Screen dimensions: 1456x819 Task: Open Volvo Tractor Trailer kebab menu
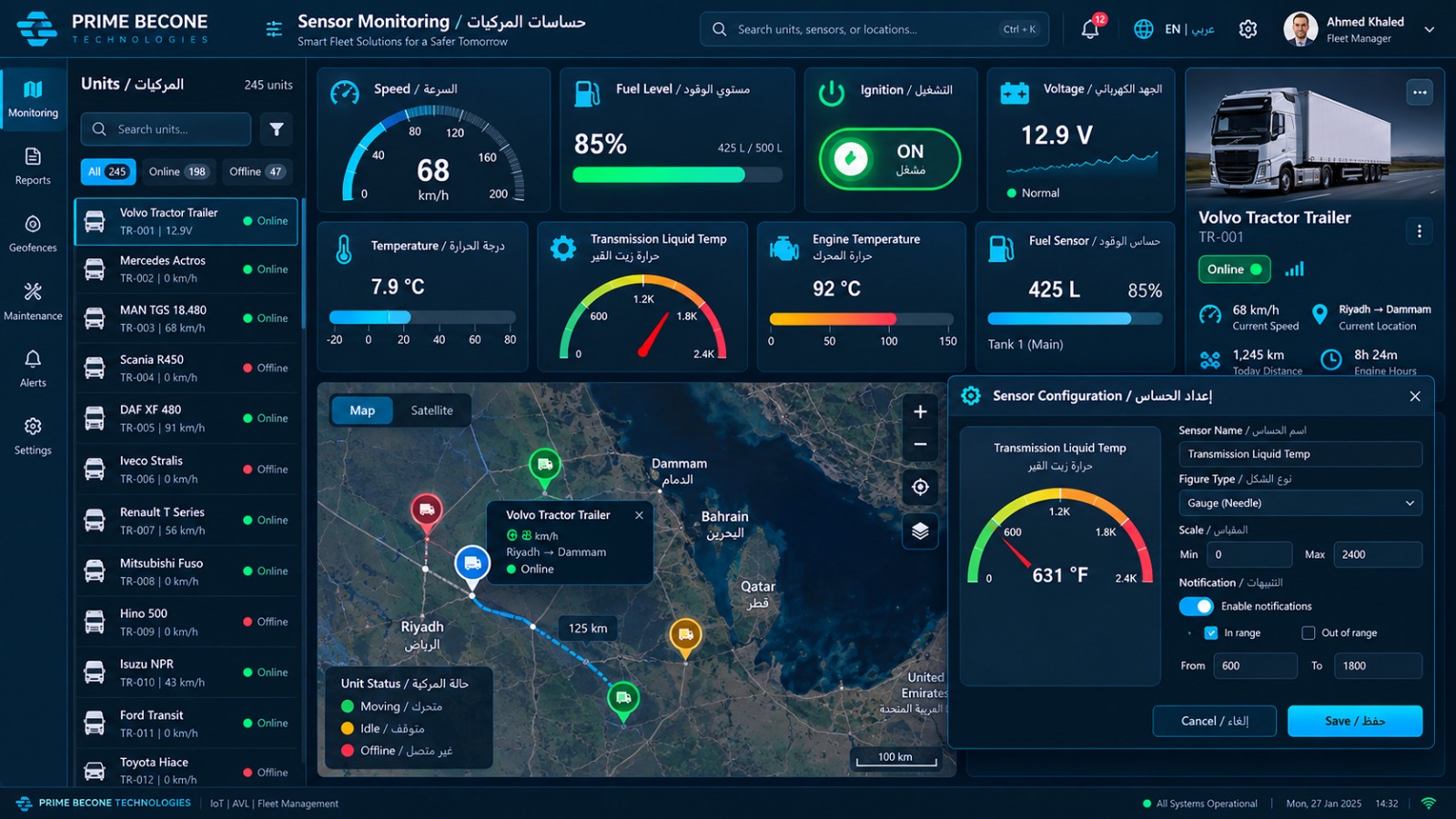(1419, 231)
